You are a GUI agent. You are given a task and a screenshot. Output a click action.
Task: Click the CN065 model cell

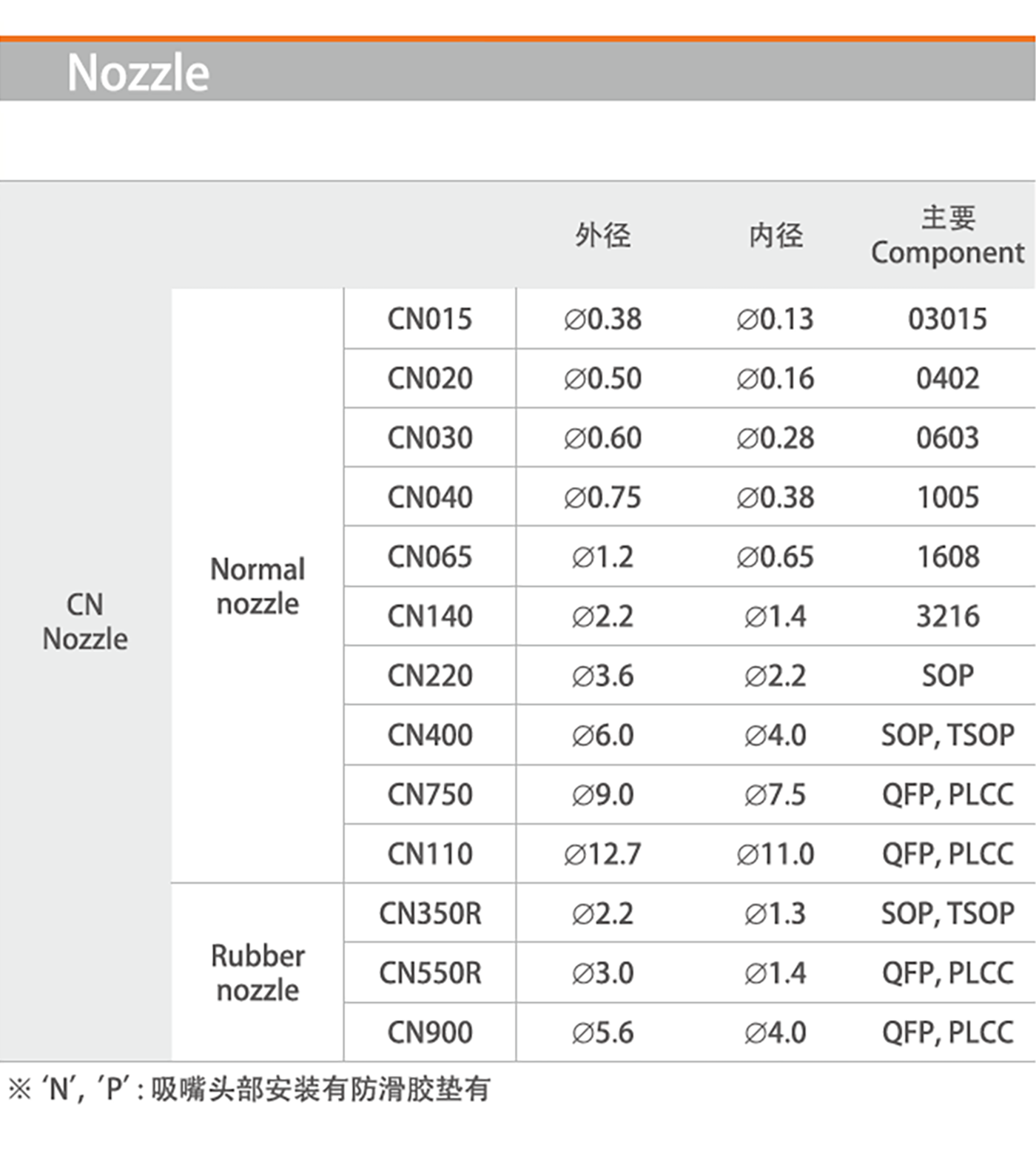[430, 557]
